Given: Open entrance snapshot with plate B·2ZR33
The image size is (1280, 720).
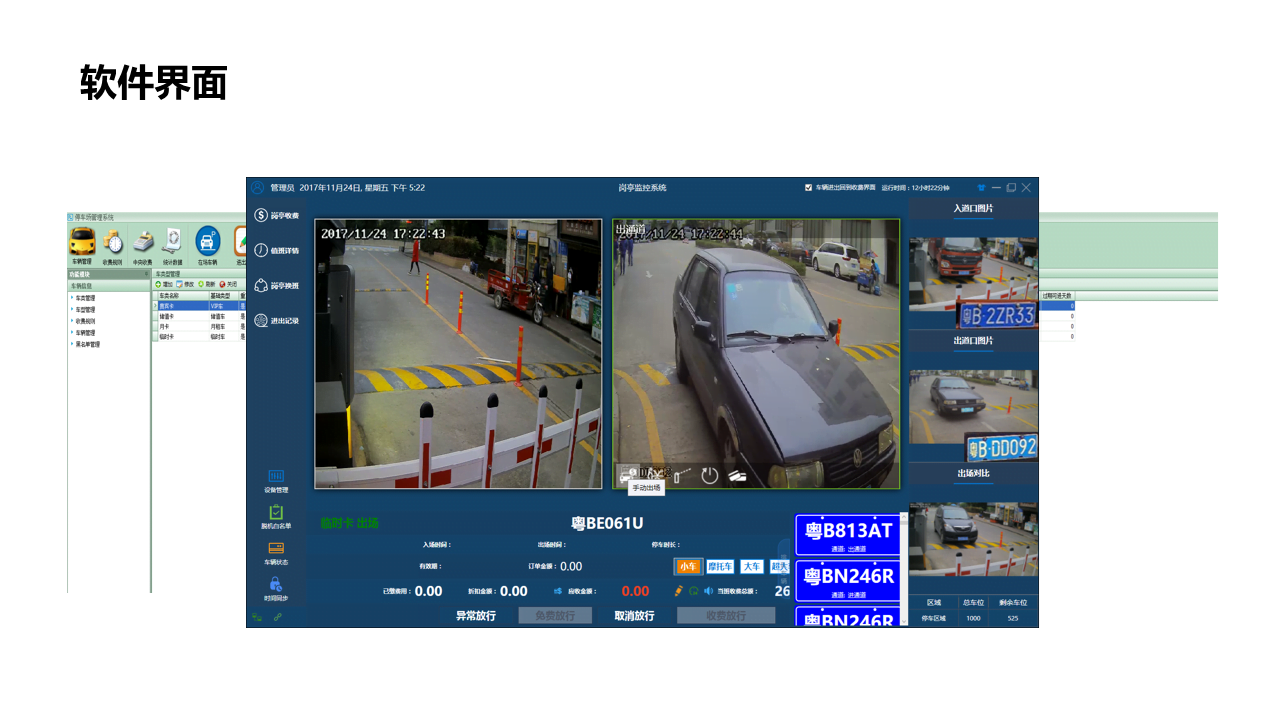Looking at the screenshot, I should 973,283.
